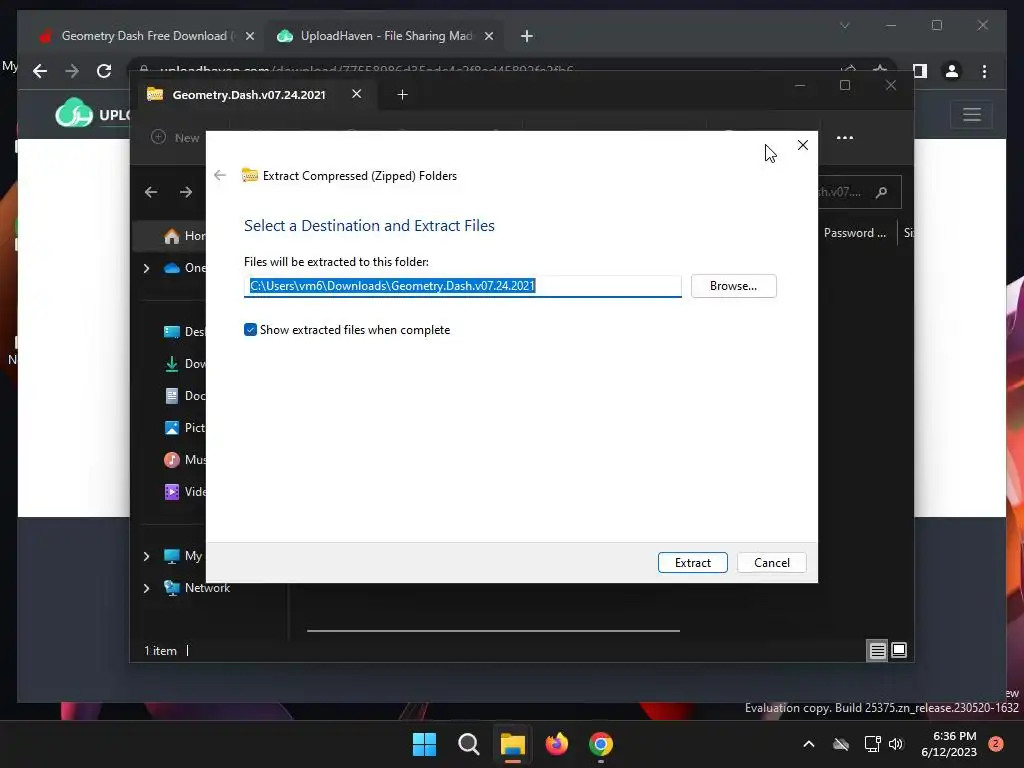The height and width of the screenshot is (768, 1024).
Task: Close the UploadHaven browser tab
Action: click(488, 37)
